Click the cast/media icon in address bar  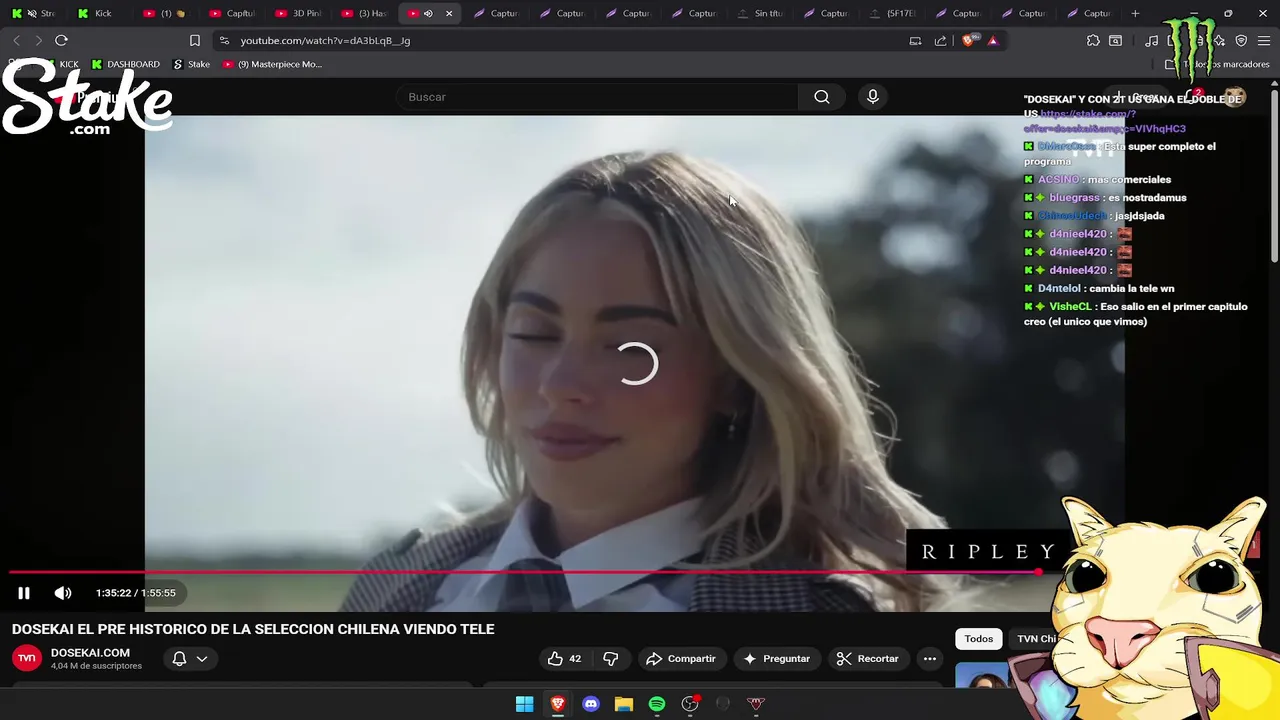pos(915,40)
